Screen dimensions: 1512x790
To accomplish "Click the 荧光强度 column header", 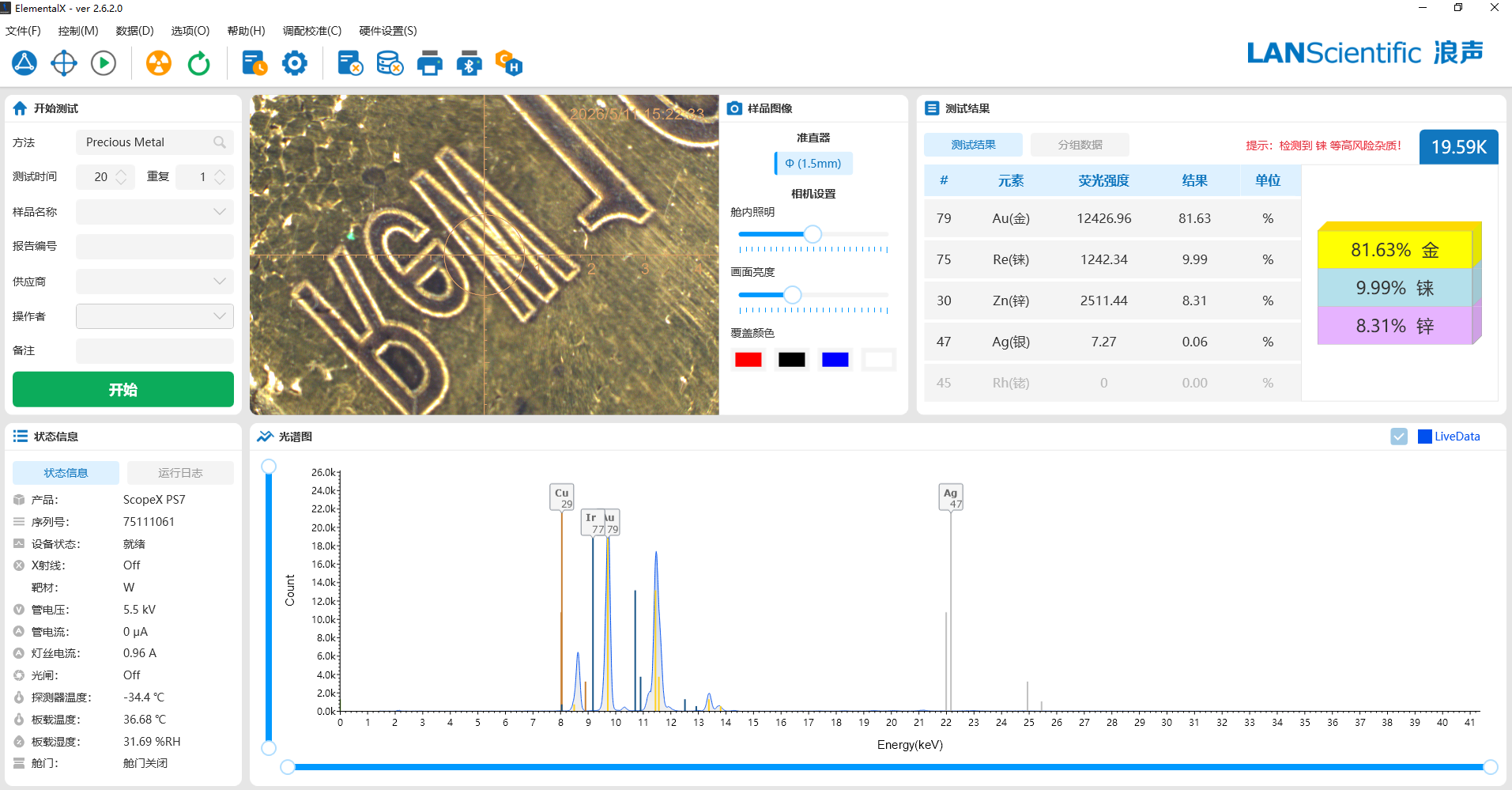I will pos(1103,180).
